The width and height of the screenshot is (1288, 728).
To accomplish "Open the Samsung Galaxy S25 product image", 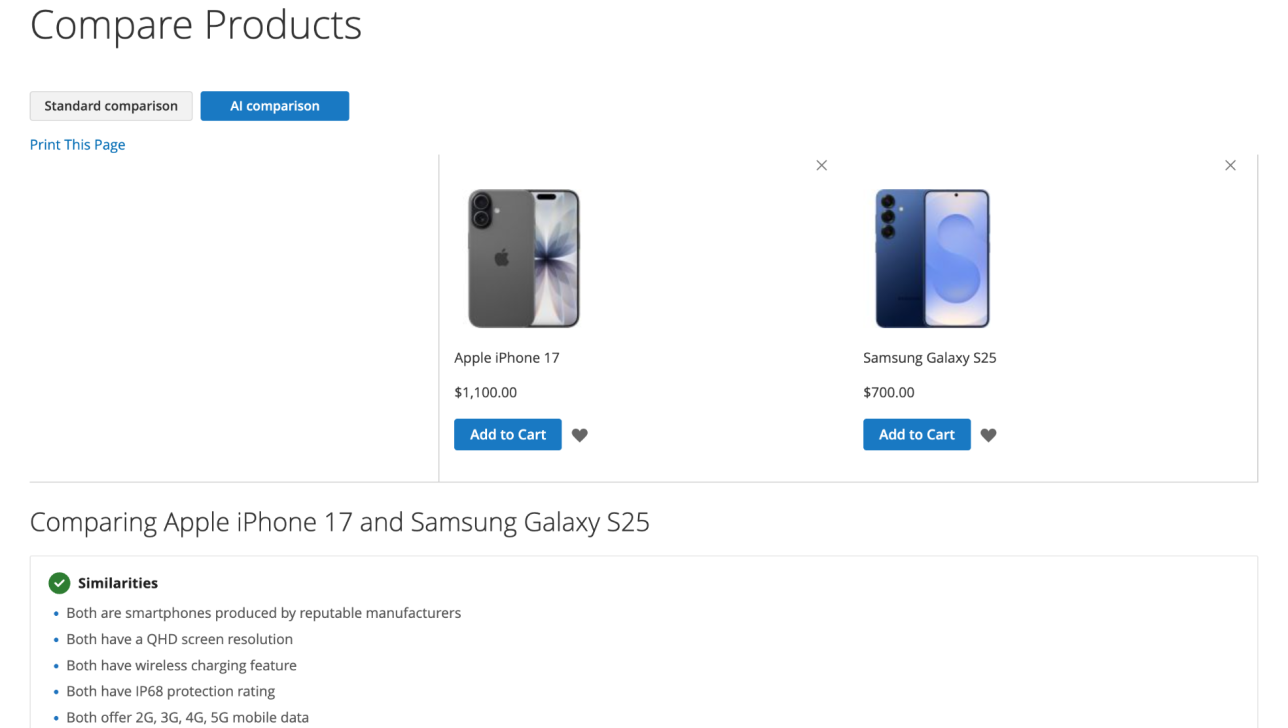I will pos(932,258).
